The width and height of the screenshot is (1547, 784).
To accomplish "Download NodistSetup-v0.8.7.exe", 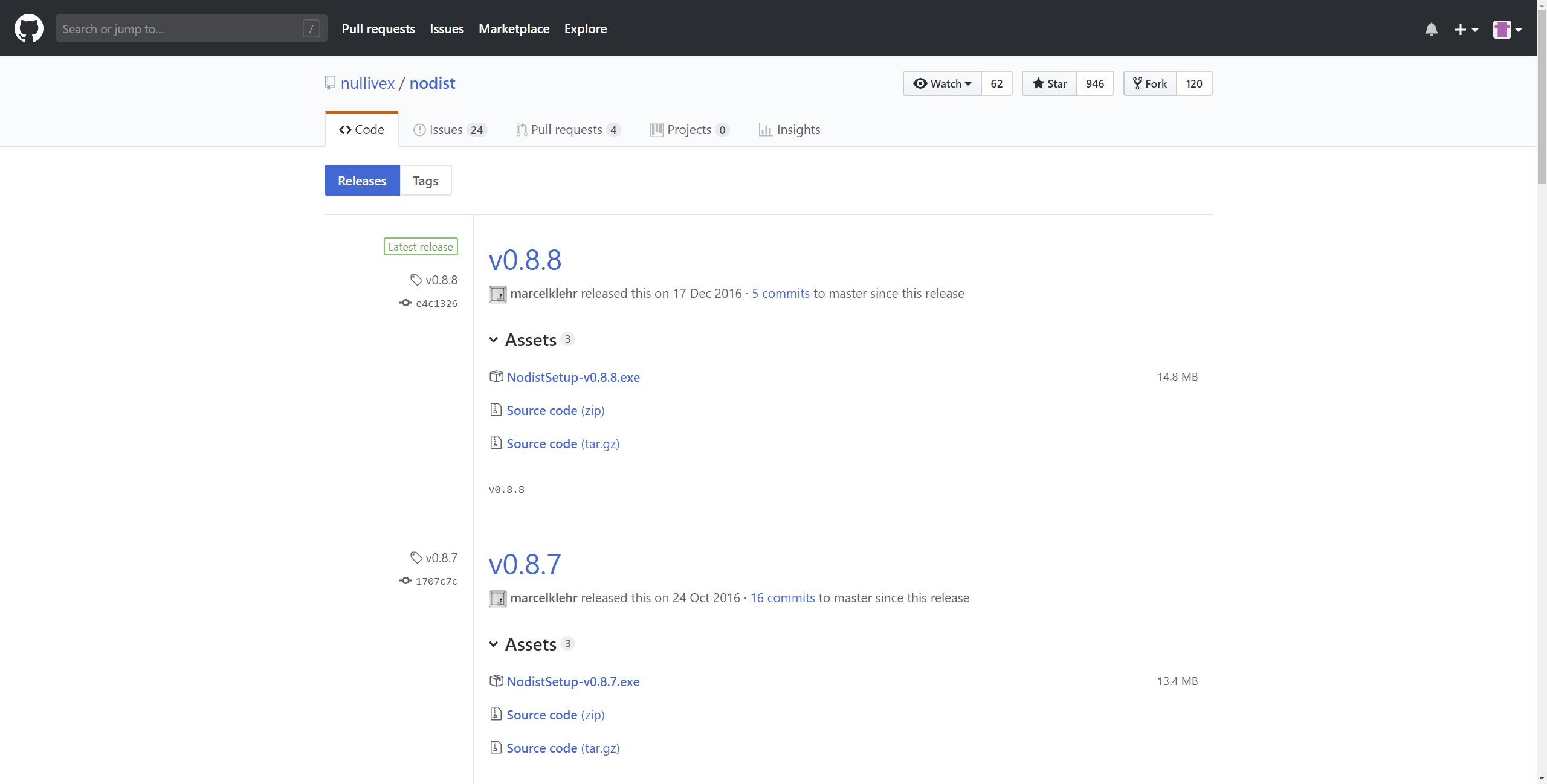I will point(573,681).
